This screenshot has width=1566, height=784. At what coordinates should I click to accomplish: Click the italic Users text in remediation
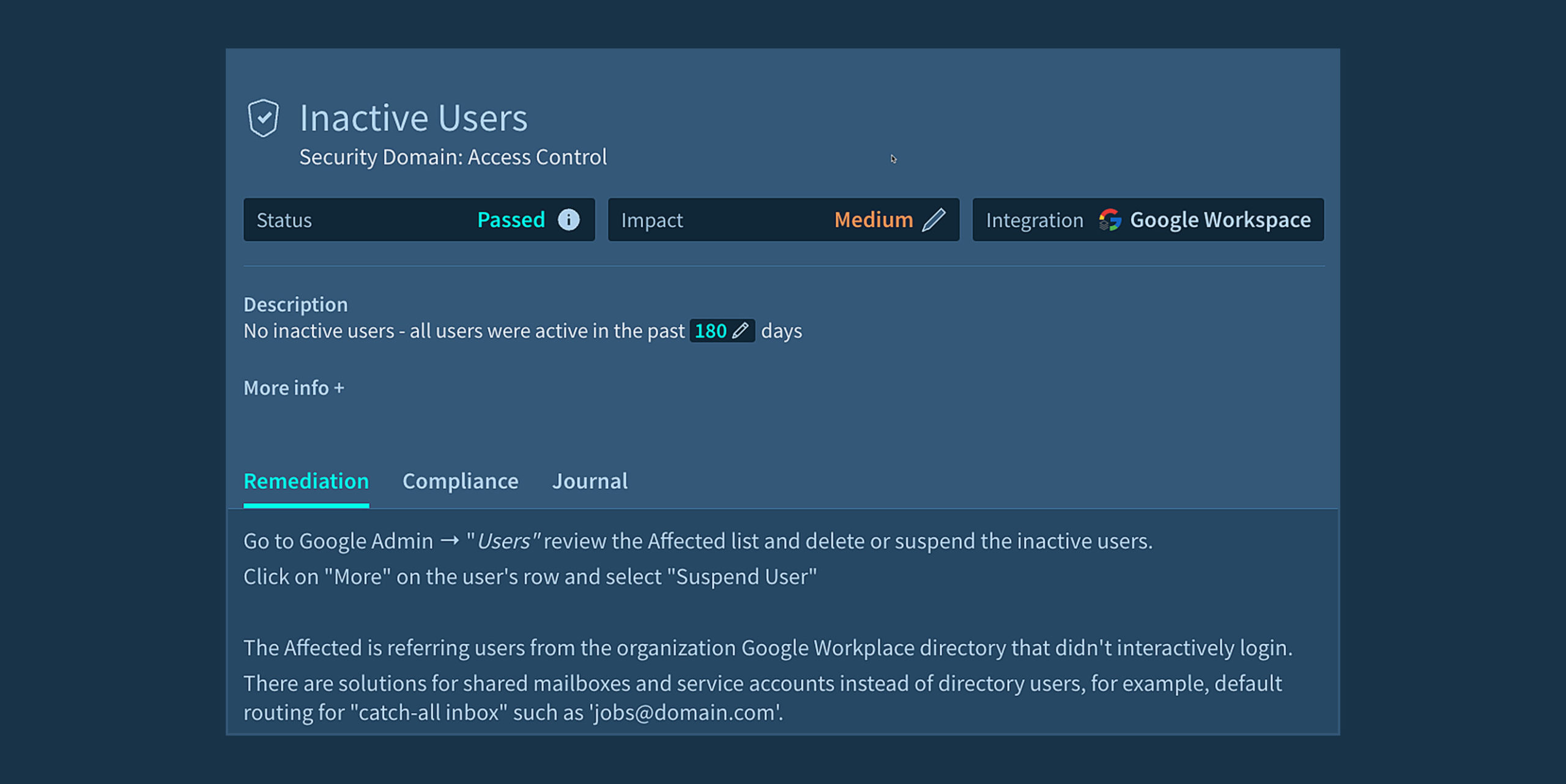503,541
